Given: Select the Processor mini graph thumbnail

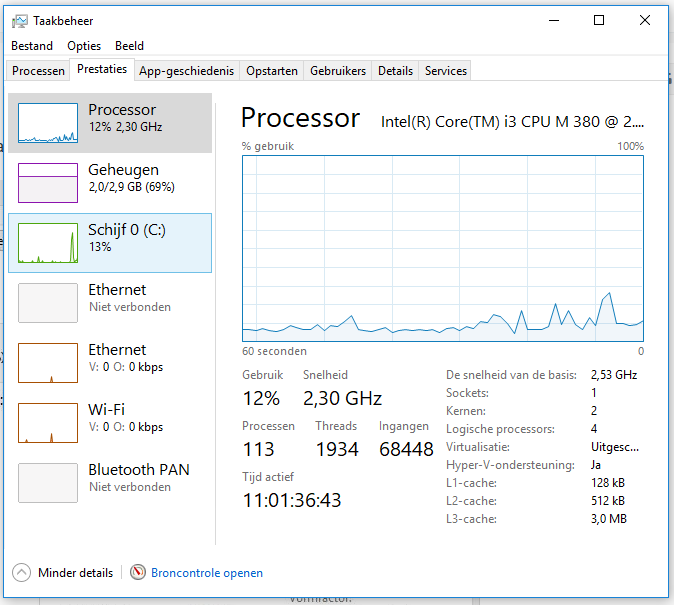Looking at the screenshot, I should point(48,122).
